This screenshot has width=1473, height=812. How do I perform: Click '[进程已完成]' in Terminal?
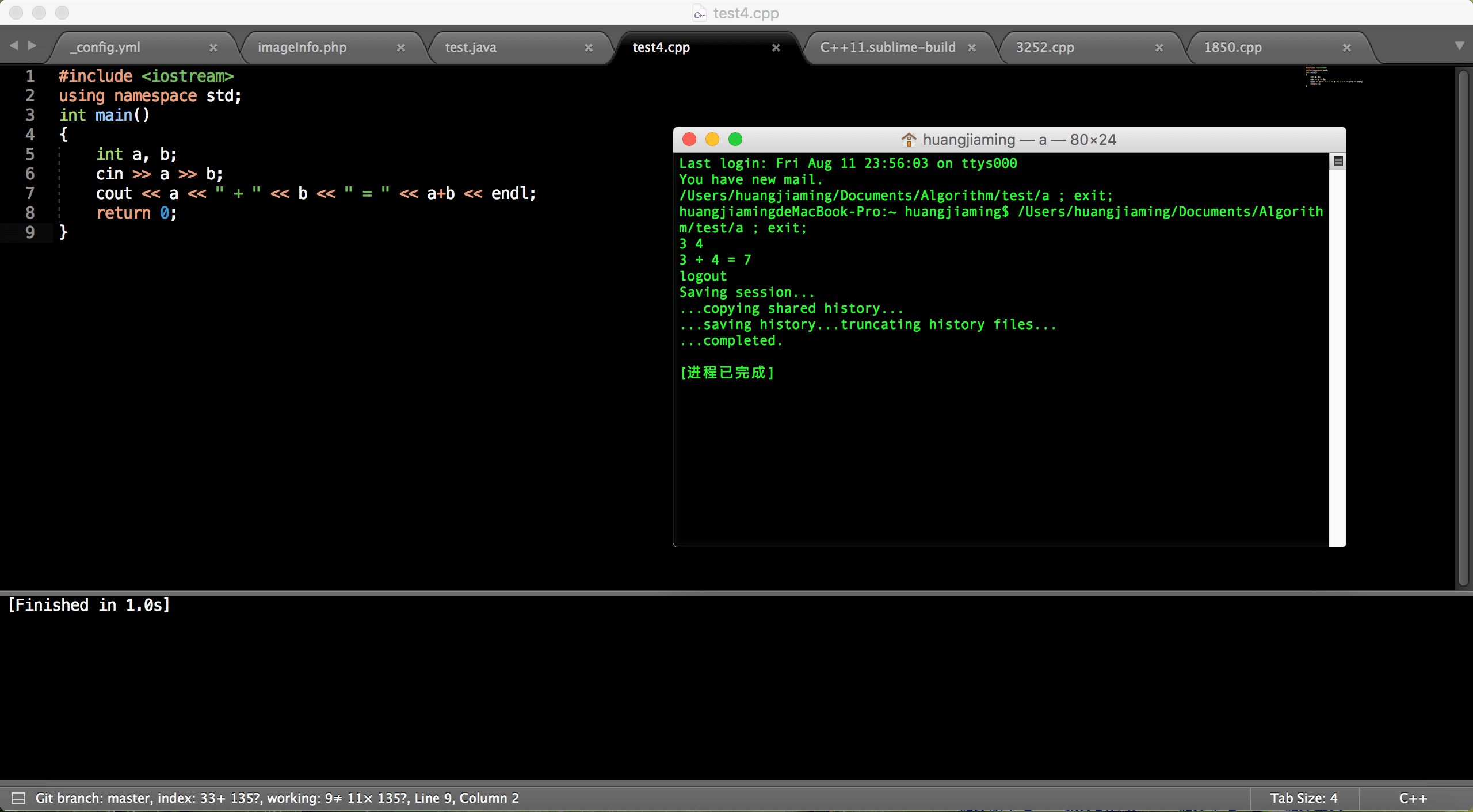tap(727, 373)
